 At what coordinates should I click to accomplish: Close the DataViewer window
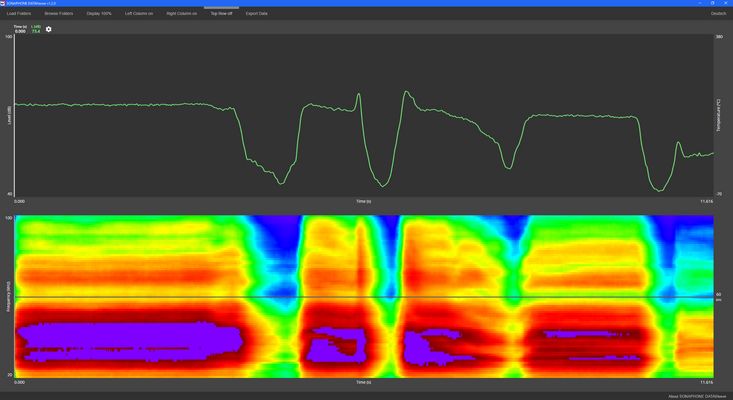pyautogui.click(x=722, y=4)
